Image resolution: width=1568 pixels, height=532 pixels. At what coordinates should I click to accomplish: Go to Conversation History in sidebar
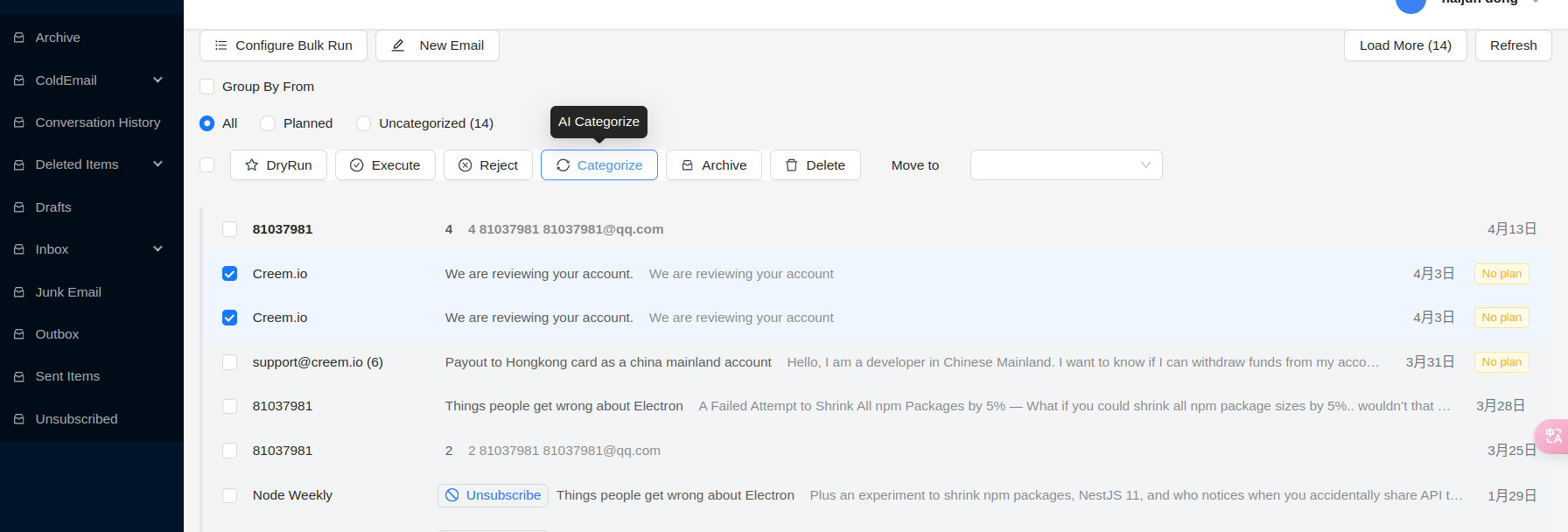click(97, 122)
